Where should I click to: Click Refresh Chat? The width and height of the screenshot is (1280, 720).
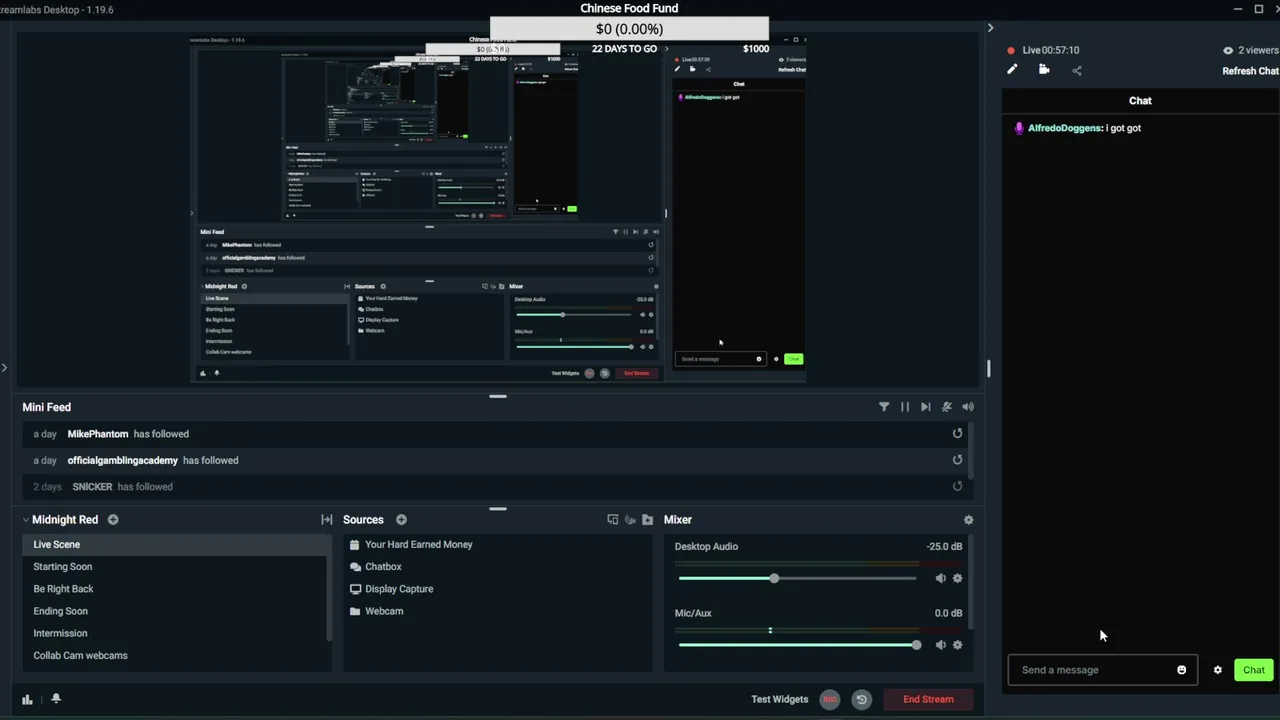pyautogui.click(x=1250, y=71)
